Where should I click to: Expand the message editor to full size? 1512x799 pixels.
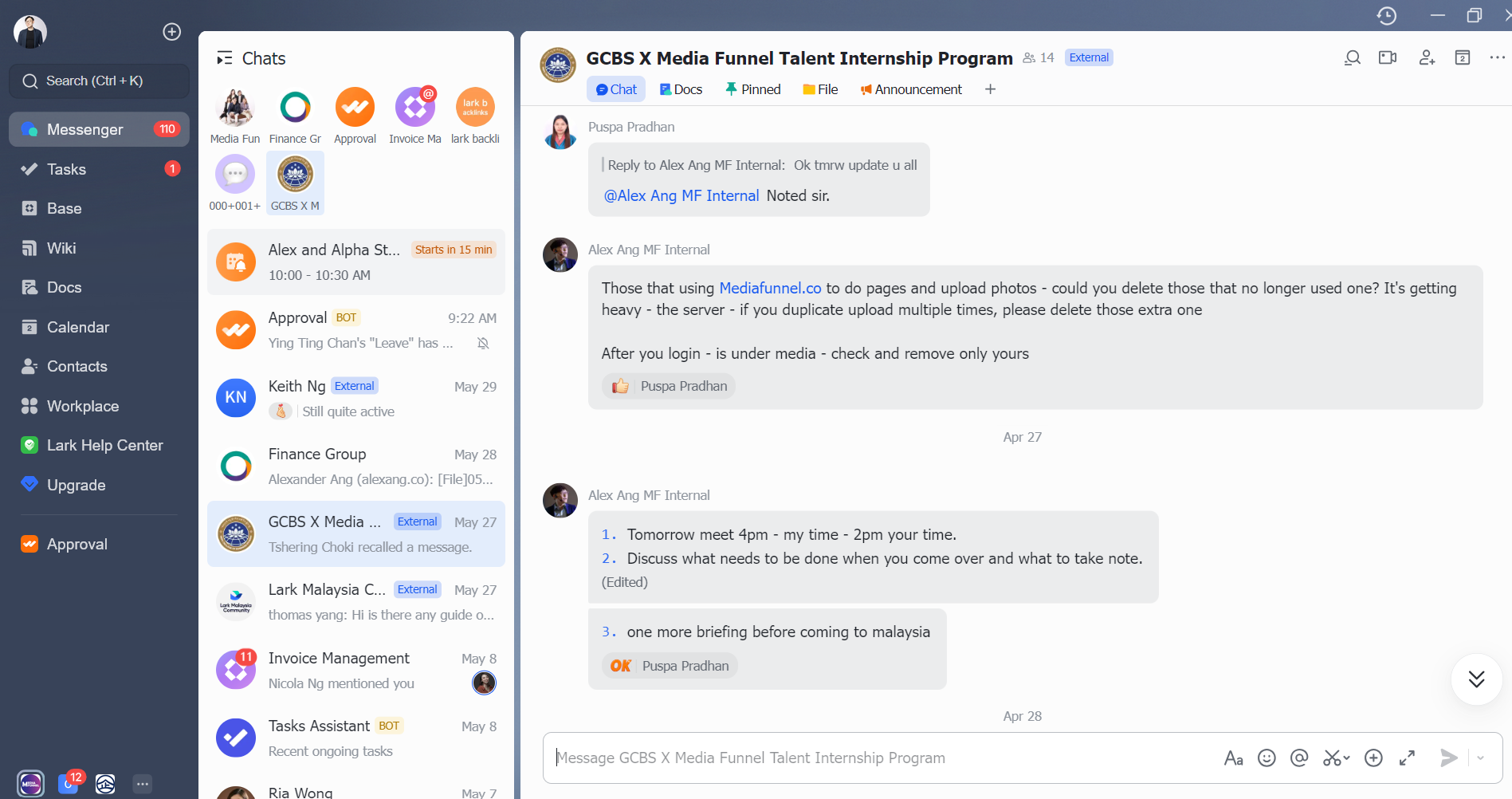(1408, 758)
